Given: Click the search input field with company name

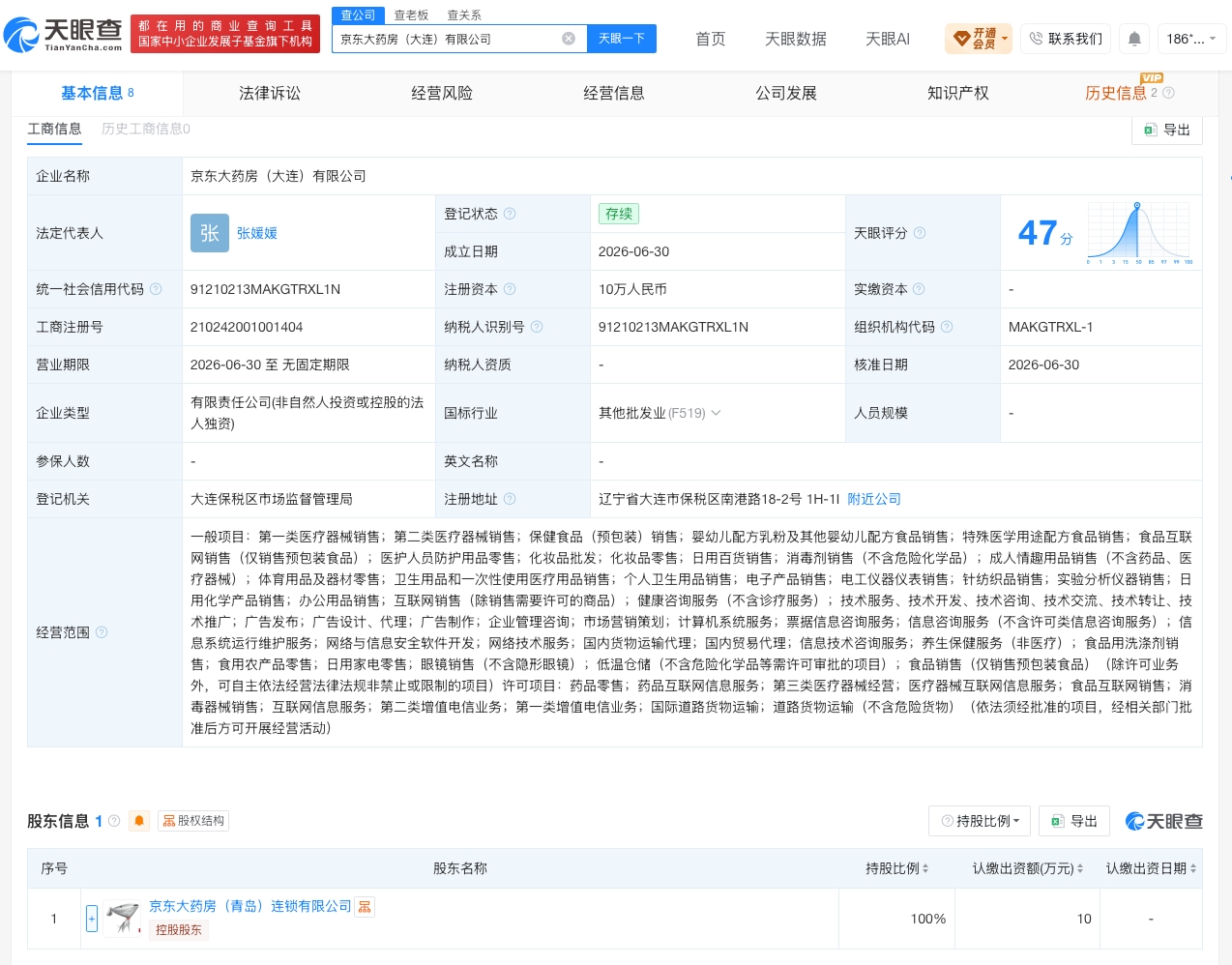Looking at the screenshot, I should [x=447, y=39].
